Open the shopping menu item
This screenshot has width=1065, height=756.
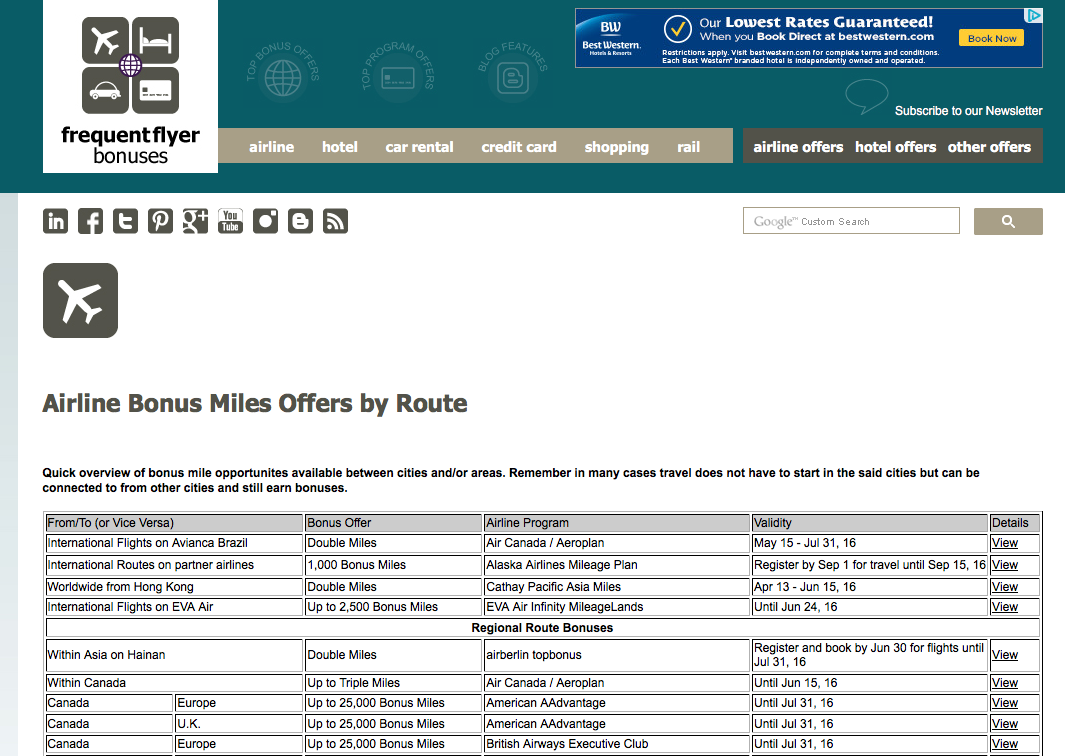pyautogui.click(x=617, y=147)
